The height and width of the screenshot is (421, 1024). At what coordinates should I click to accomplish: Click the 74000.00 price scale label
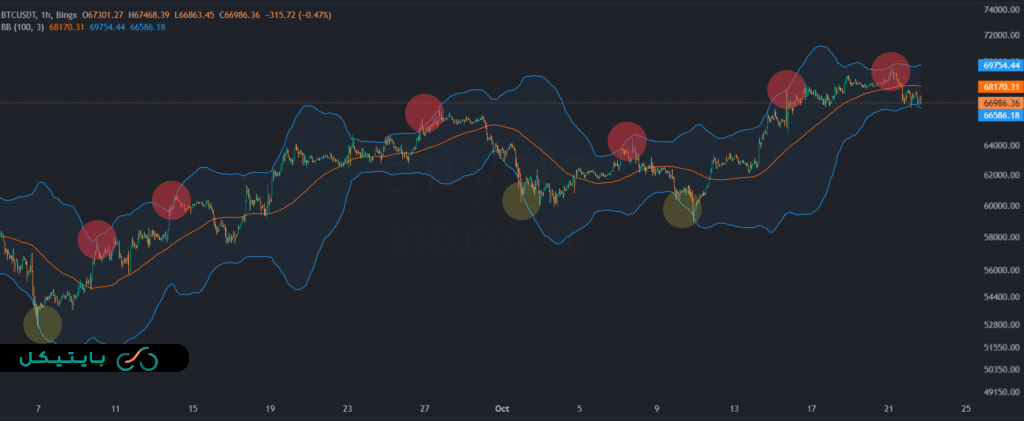tap(1001, 9)
